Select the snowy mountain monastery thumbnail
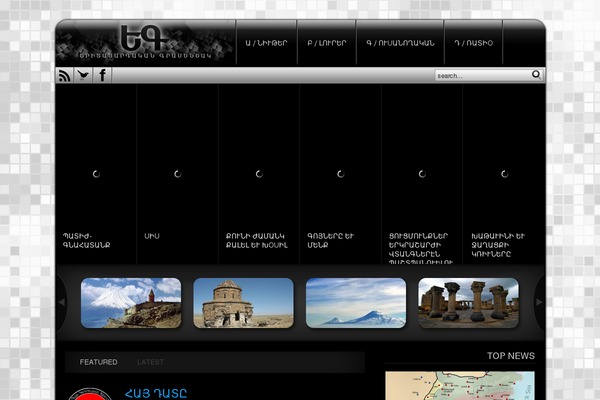The width and height of the screenshot is (600, 400). 131,303
